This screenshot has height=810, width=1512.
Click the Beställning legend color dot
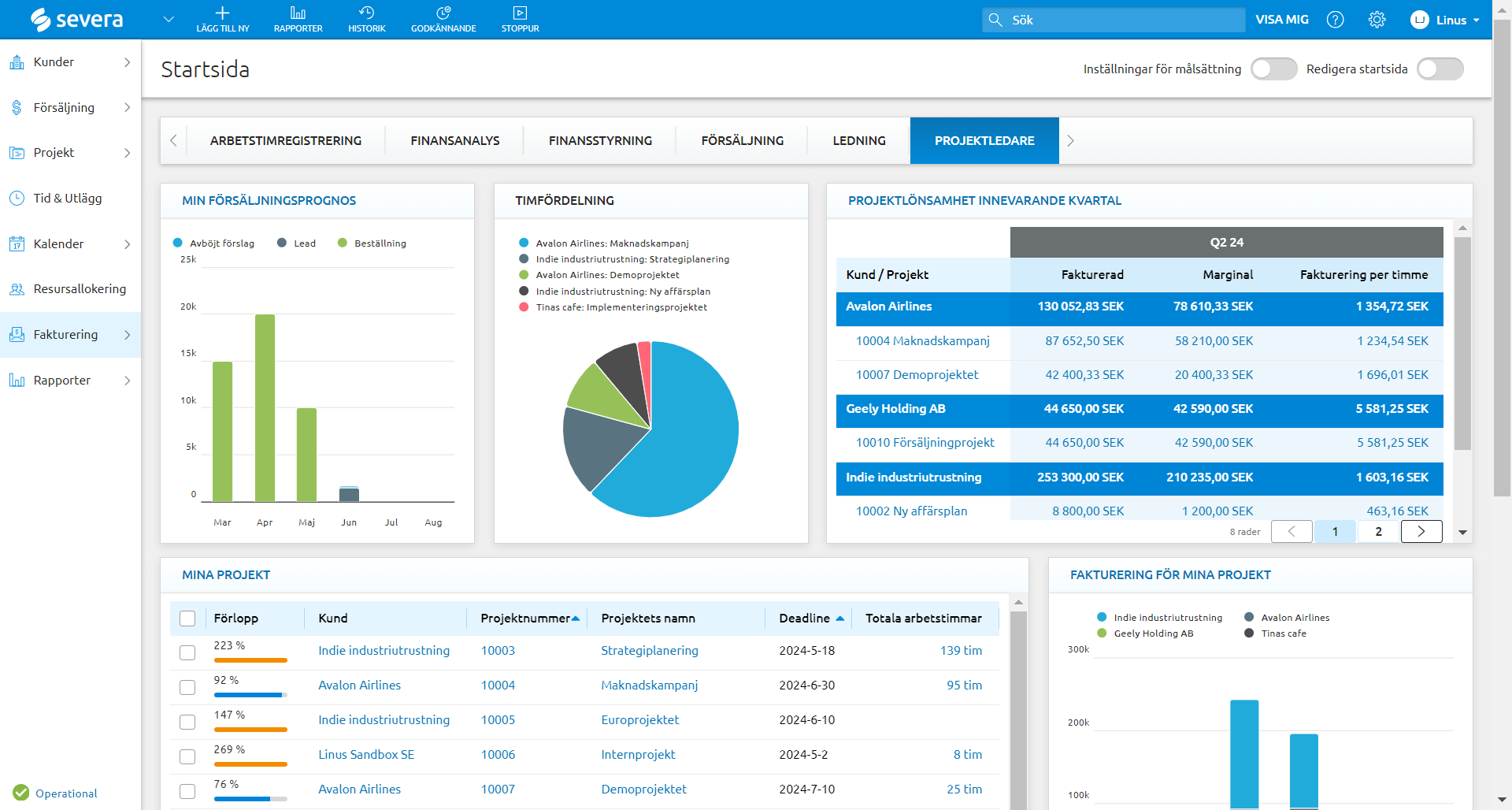click(343, 243)
